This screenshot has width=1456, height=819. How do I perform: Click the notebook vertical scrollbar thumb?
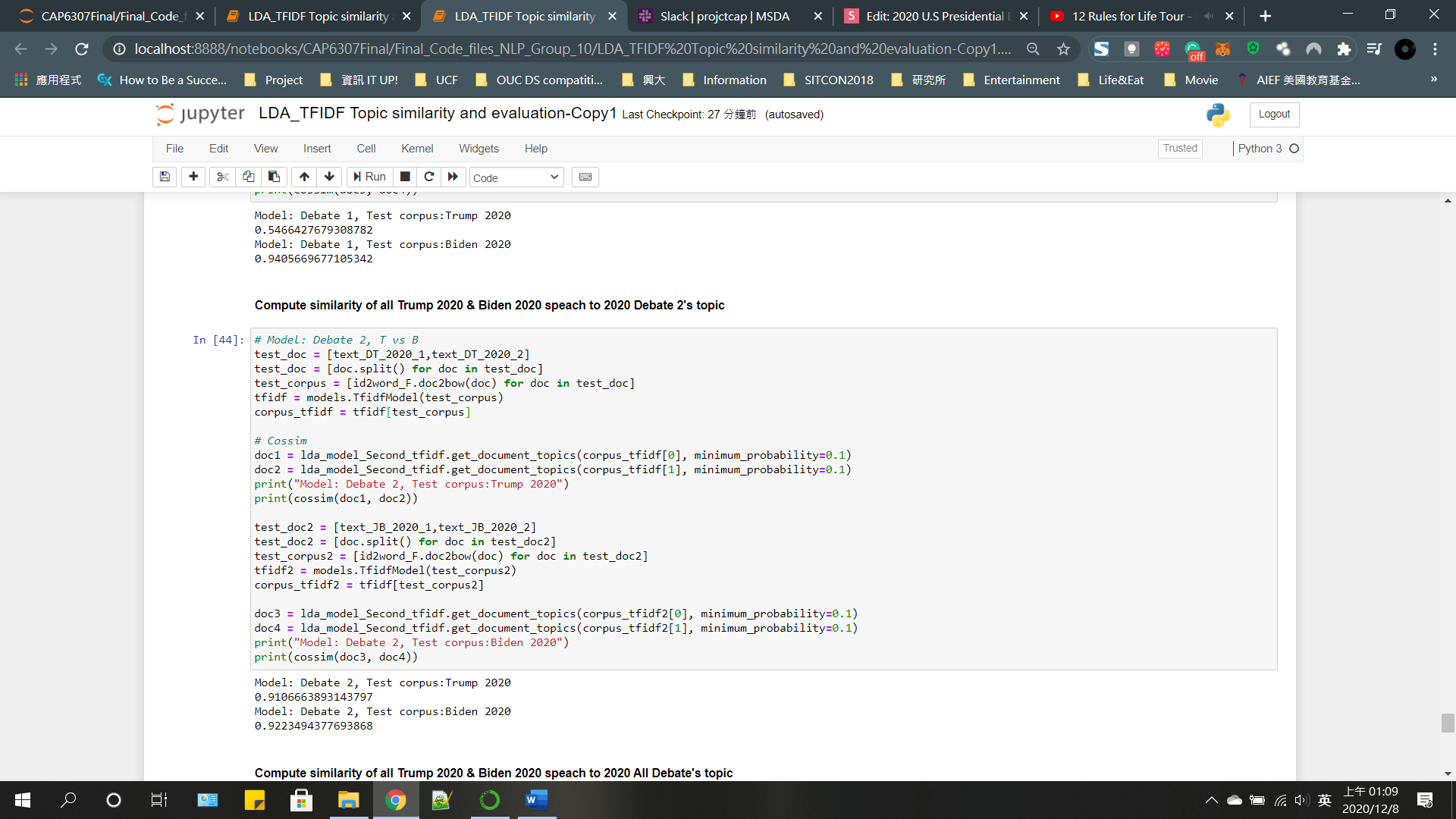coord(1447,723)
